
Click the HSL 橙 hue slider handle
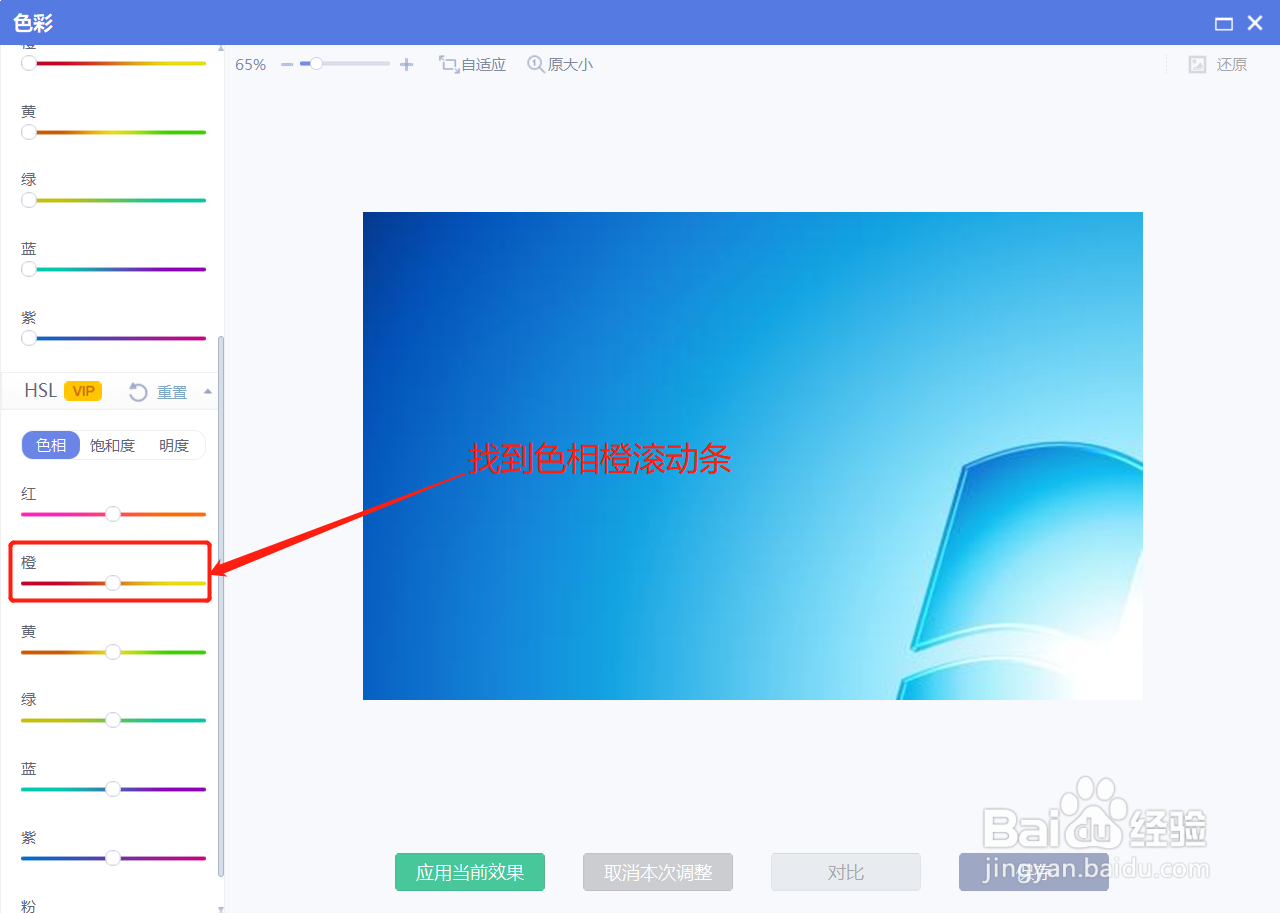click(x=113, y=583)
